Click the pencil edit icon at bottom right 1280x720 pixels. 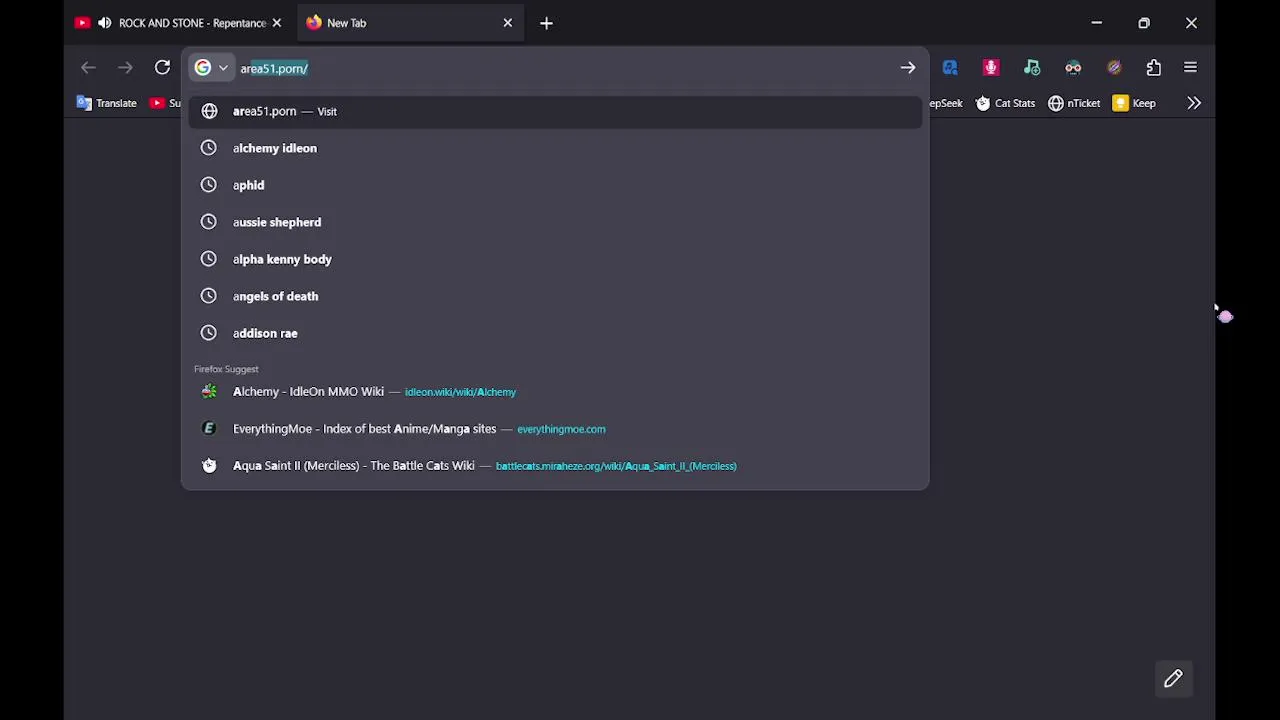click(x=1173, y=679)
